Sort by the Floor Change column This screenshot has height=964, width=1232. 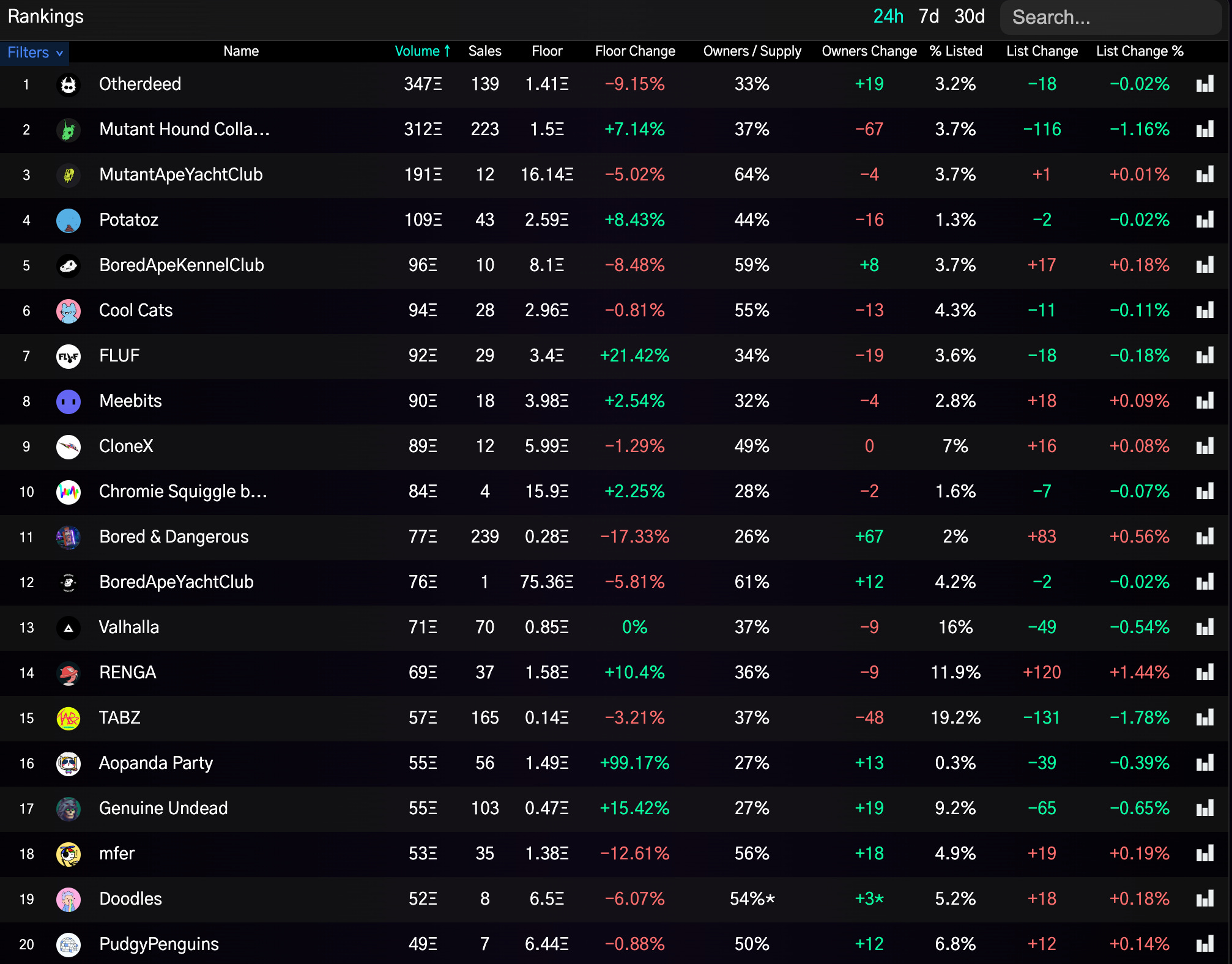pos(635,51)
